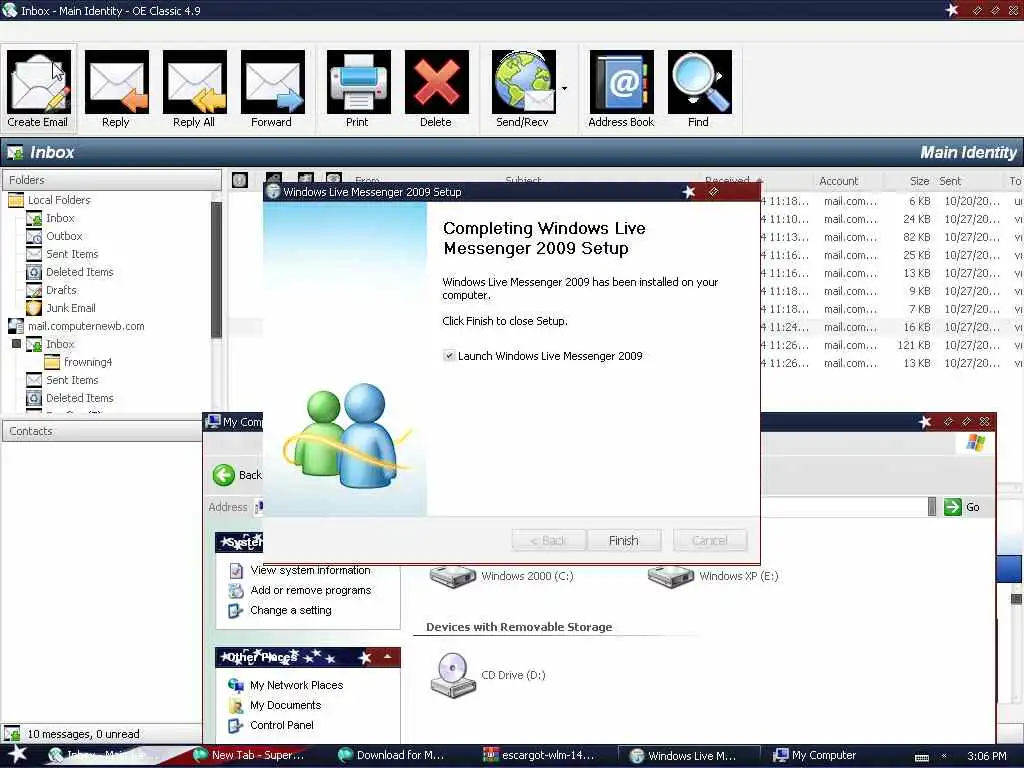Click the Contacts pane header
The image size is (1024, 768).
click(x=102, y=431)
